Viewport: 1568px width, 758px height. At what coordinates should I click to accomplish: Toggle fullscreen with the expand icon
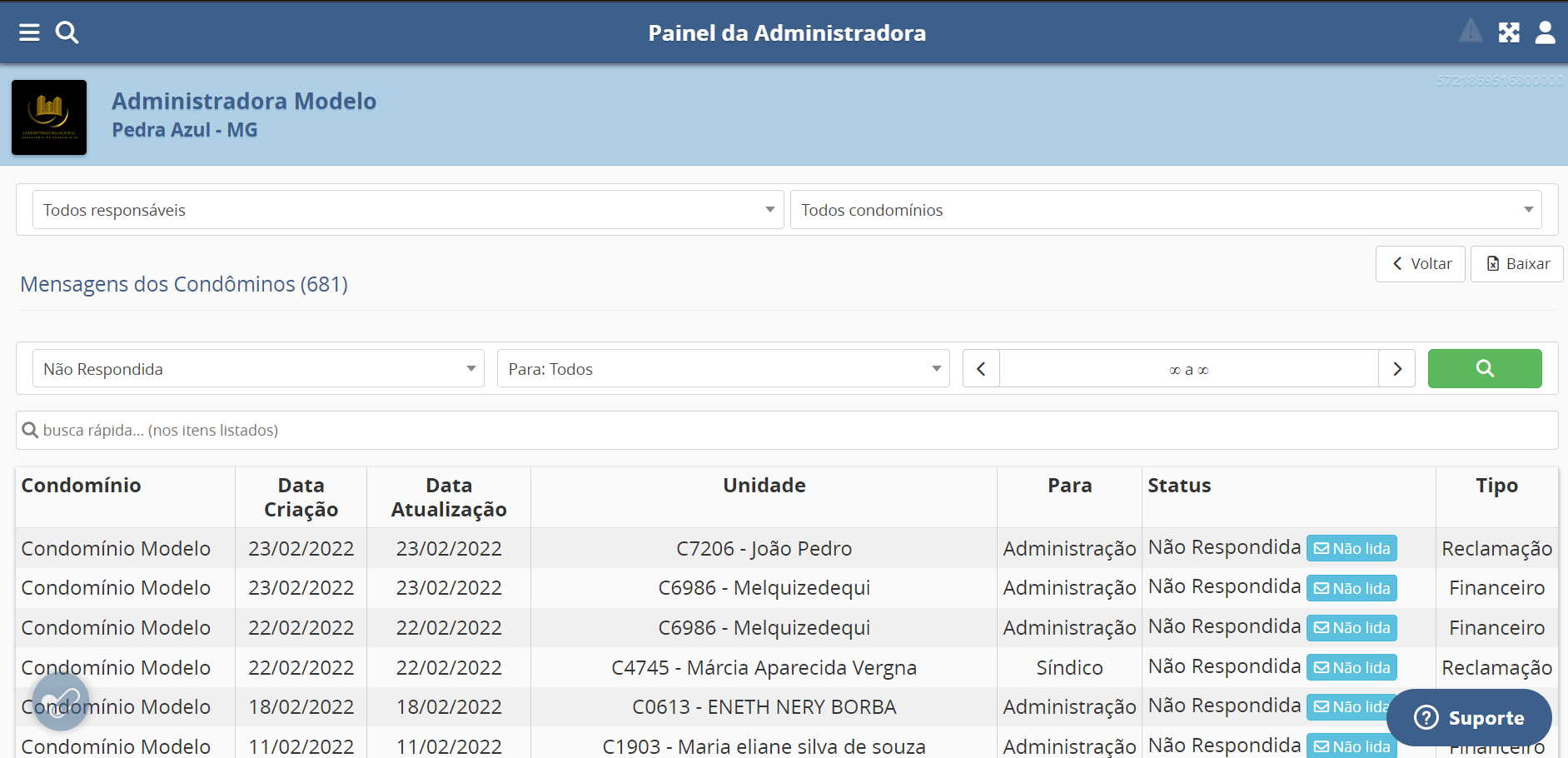point(1509,32)
